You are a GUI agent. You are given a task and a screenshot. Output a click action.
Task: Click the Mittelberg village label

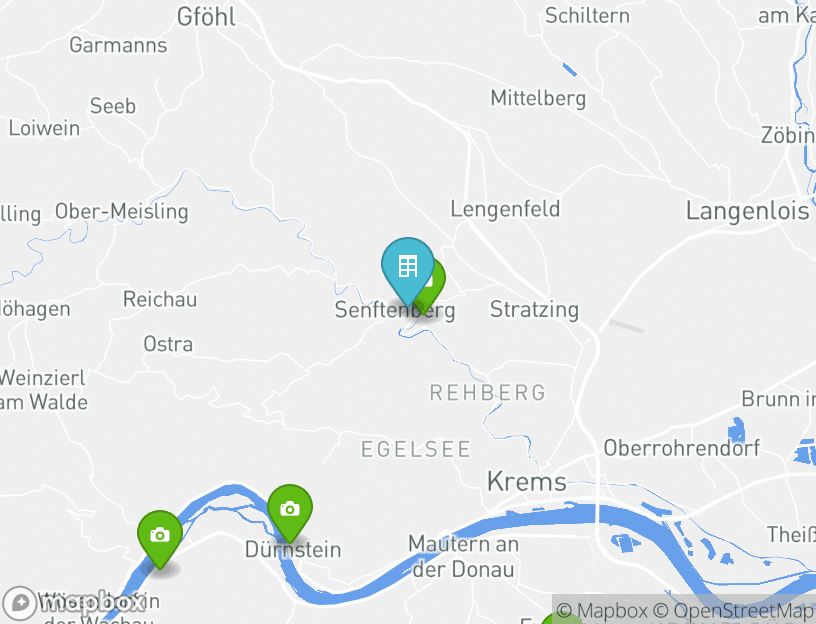click(x=539, y=98)
